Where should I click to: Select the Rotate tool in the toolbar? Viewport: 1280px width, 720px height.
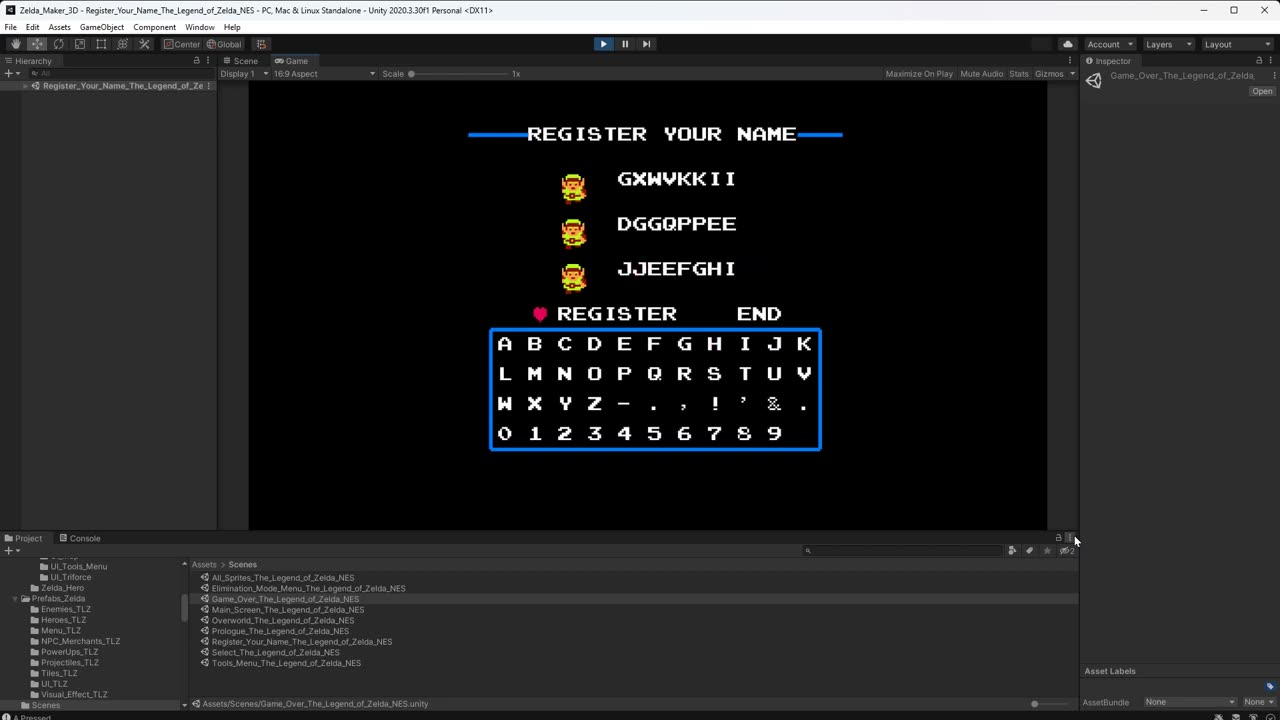click(58, 44)
